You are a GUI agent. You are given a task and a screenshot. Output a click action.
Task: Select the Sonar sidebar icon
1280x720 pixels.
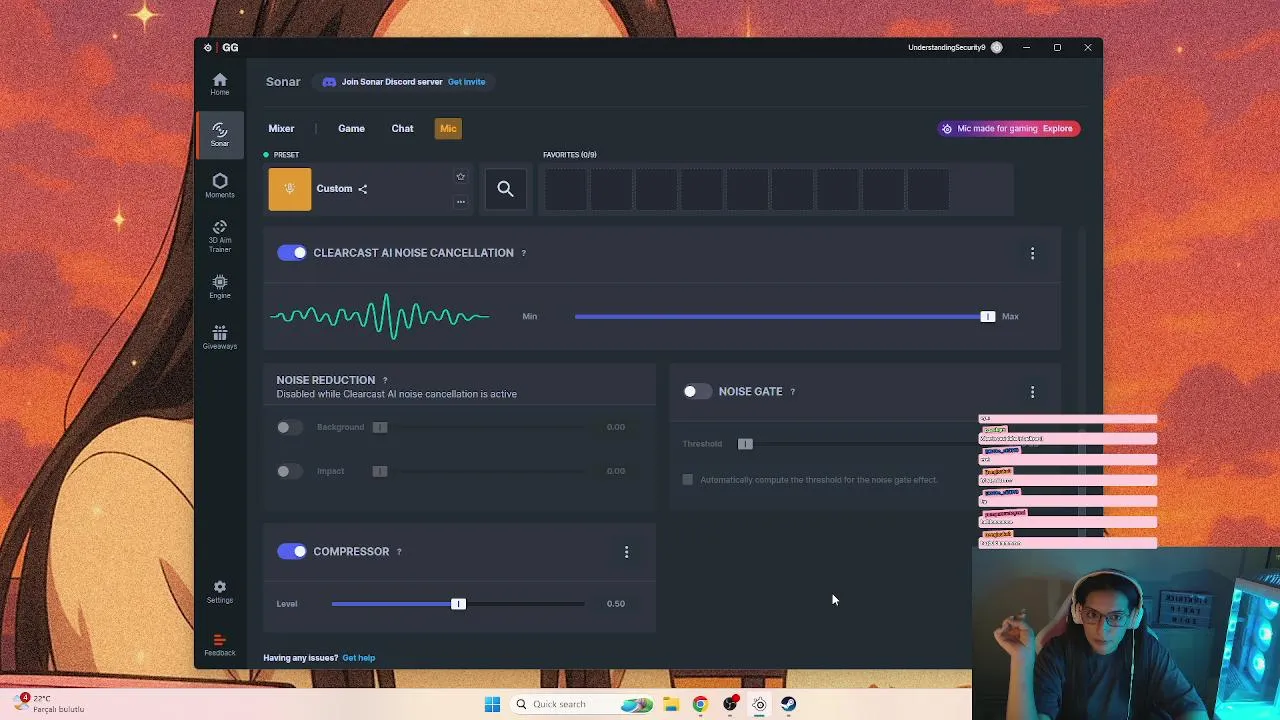pos(219,134)
